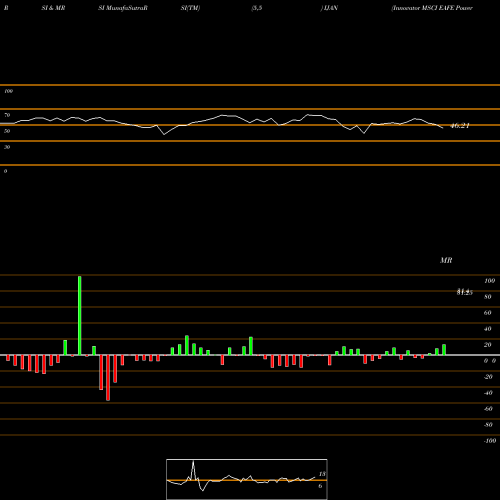Click the RSI axis label 70

tap(7, 115)
